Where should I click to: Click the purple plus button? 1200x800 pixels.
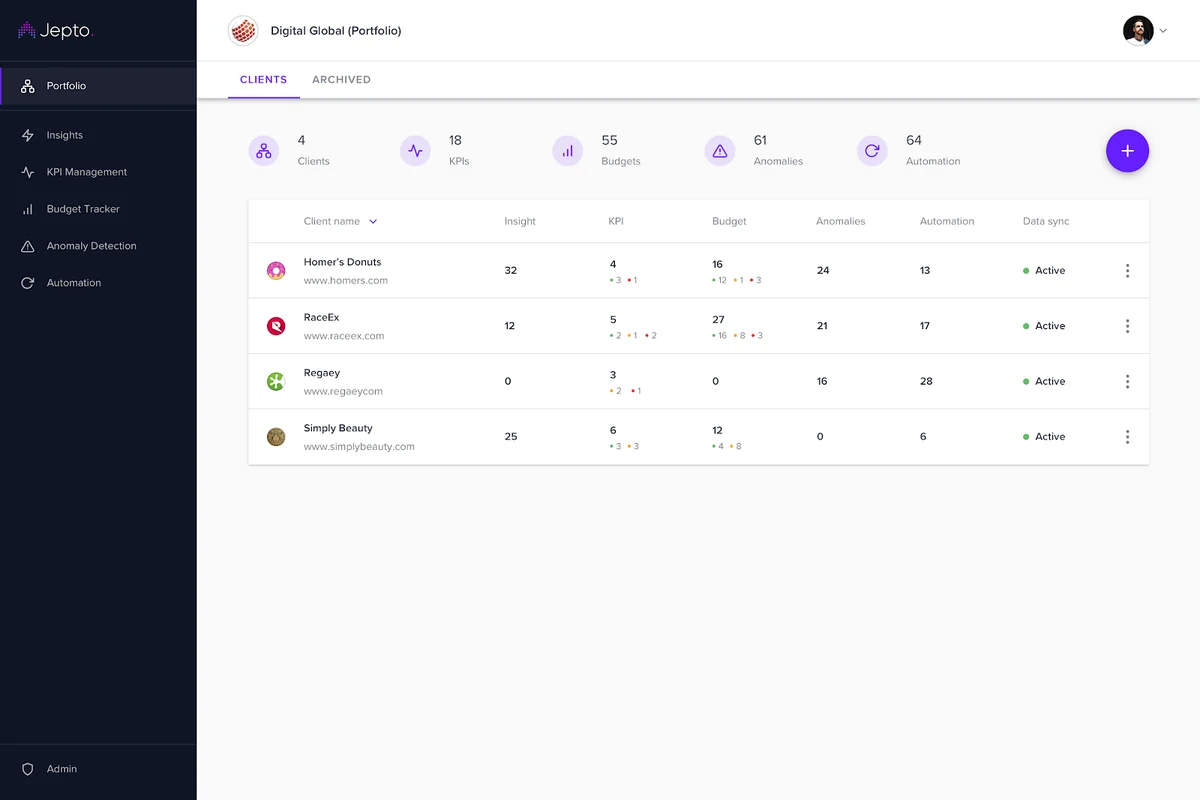click(x=1127, y=150)
